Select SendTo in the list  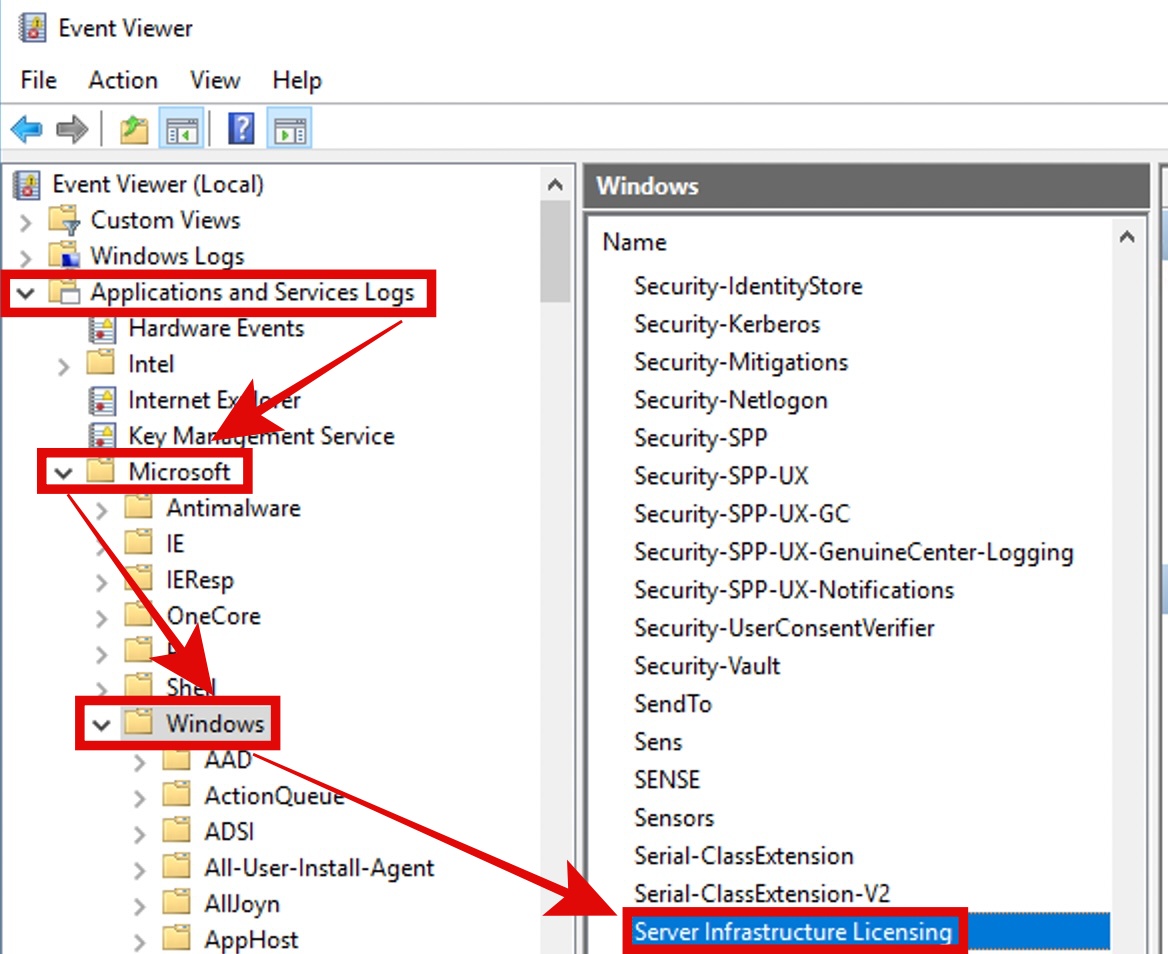673,704
